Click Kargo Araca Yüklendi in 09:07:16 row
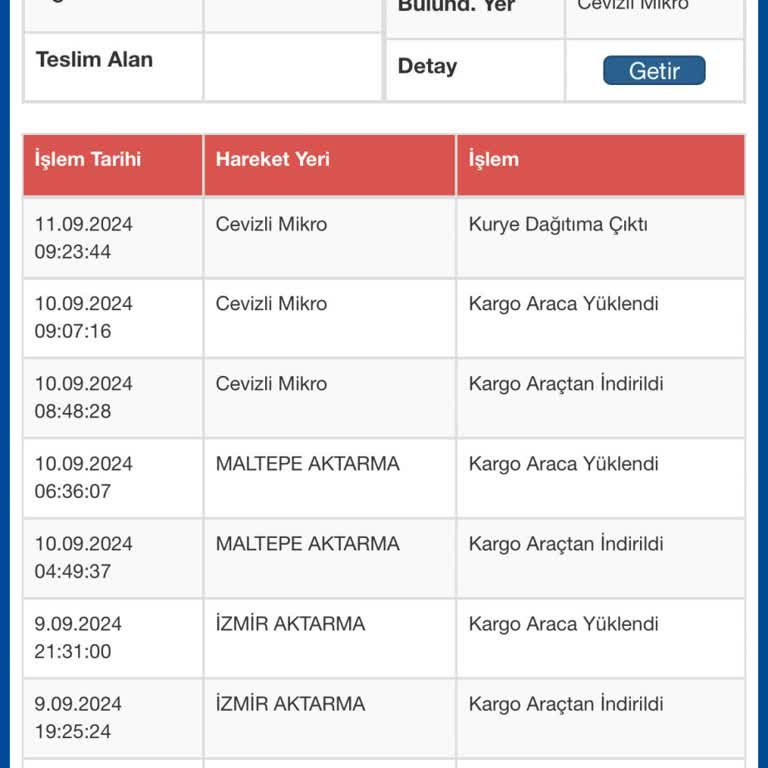768x768 pixels. coord(563,305)
